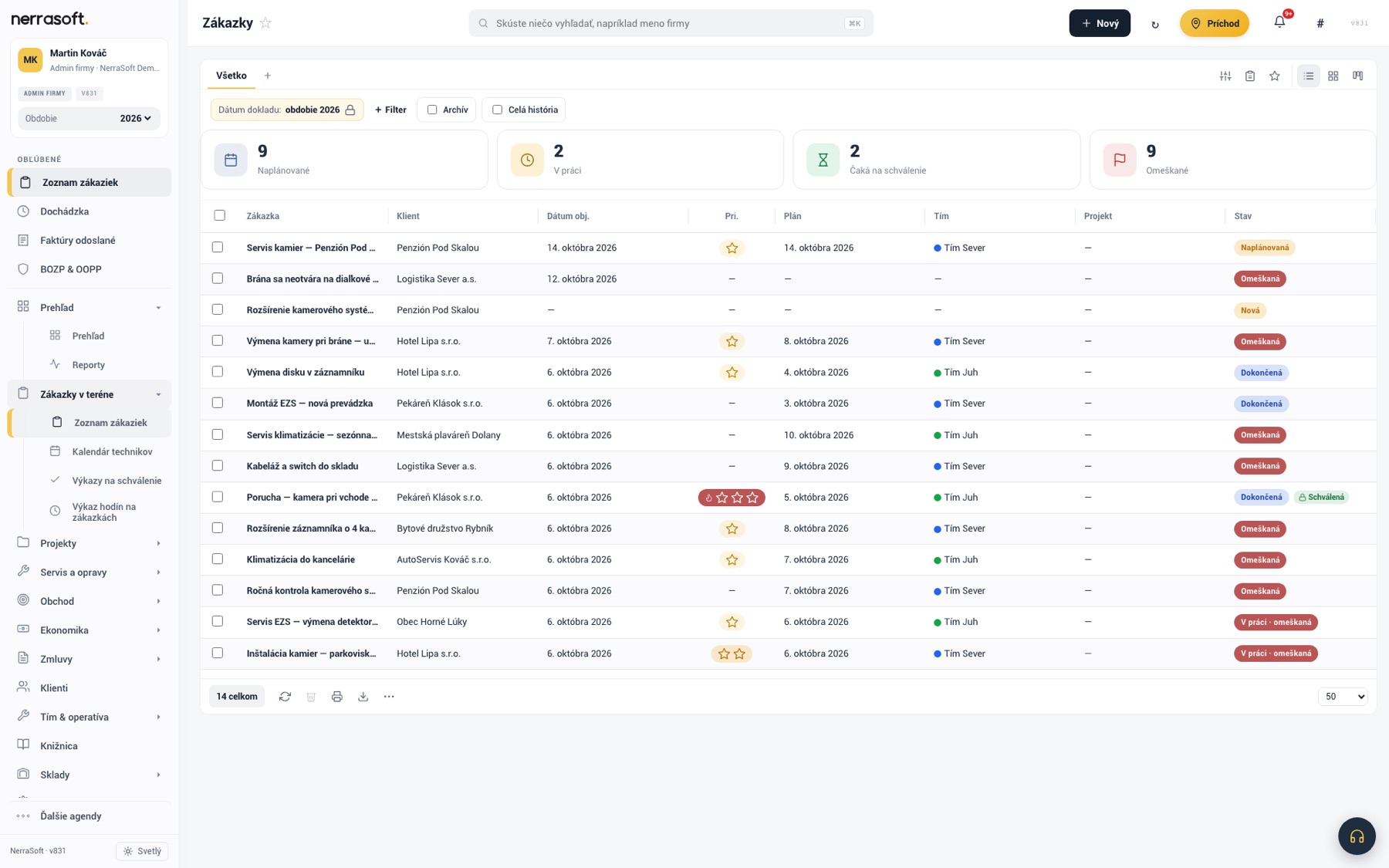Click the headset support icon
The width and height of the screenshot is (1389, 868).
pos(1357,836)
